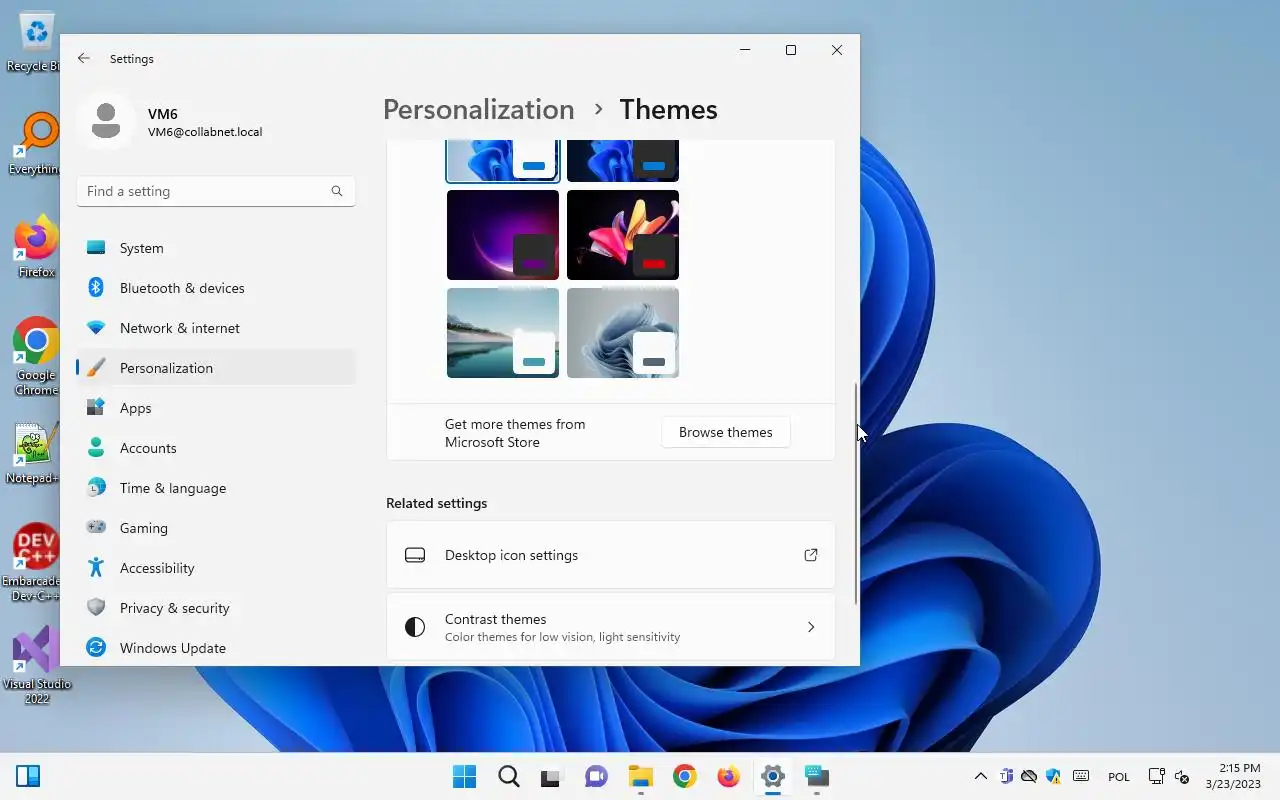The image size is (1280, 800).
Task: Go to Network & internet settings
Action: [x=216, y=328]
